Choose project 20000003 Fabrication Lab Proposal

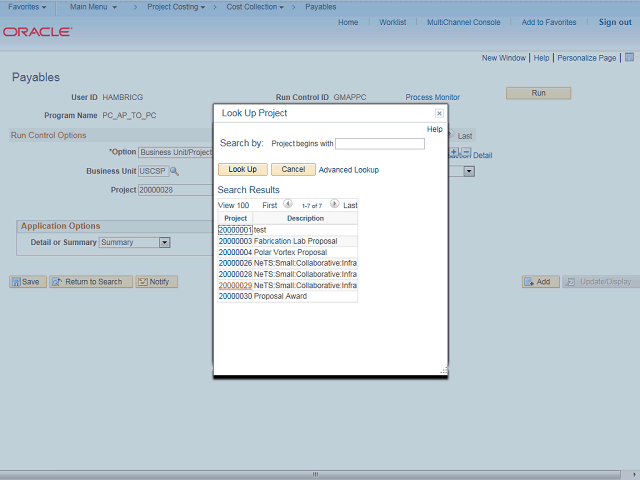pos(235,241)
